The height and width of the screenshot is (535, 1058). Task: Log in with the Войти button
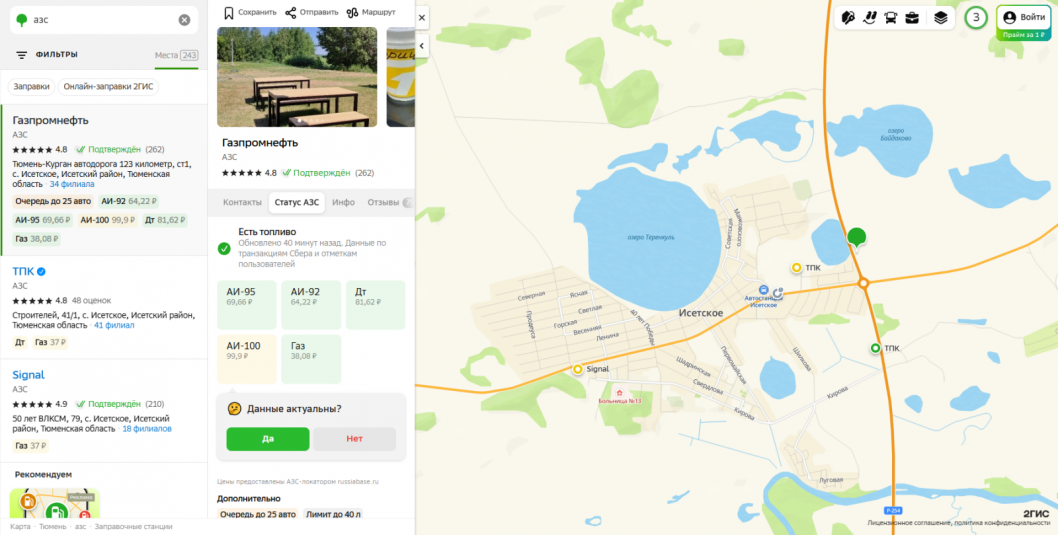(1024, 18)
